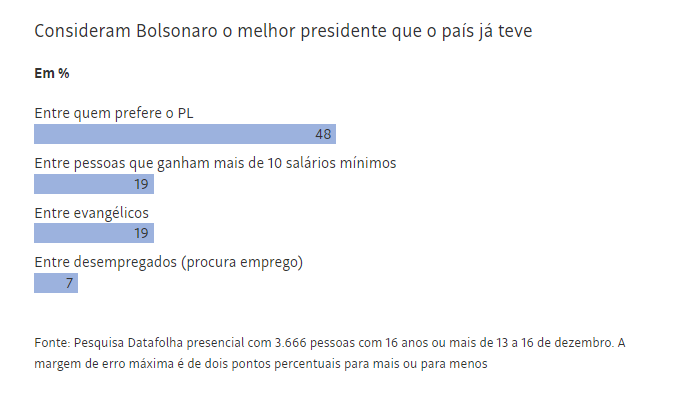Image resolution: width=694 pixels, height=407 pixels.
Task: Click the word 'Bolsonaro' in the title
Action: click(177, 31)
